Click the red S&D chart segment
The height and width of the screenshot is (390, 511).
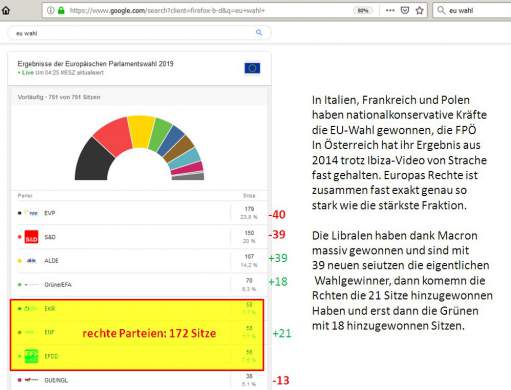[113, 136]
